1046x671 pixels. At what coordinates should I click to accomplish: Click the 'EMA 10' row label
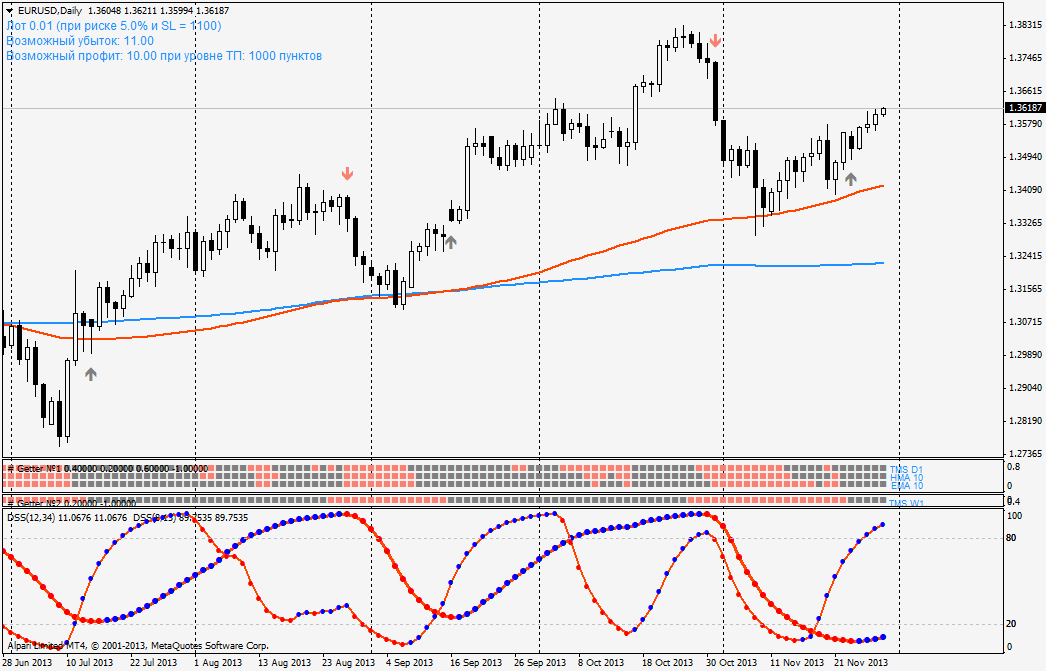(x=906, y=486)
